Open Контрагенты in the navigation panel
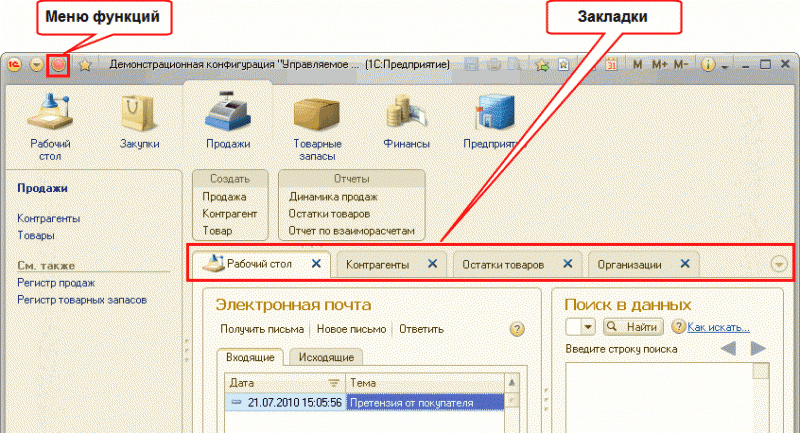800x433 pixels. [x=48, y=218]
